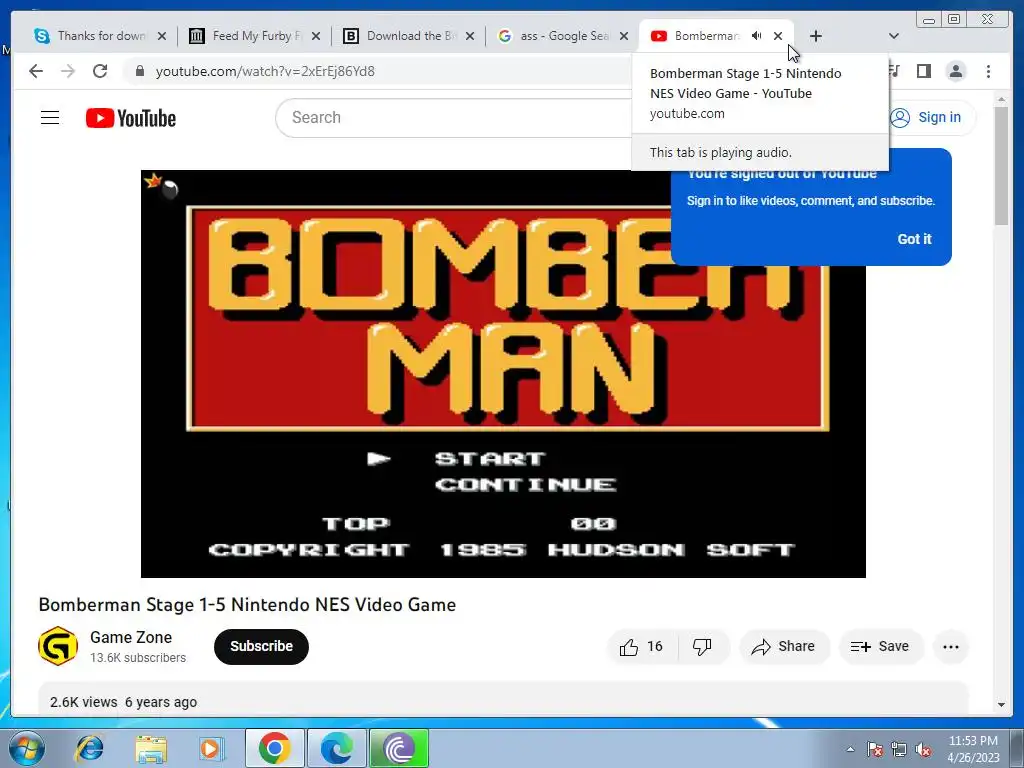Click the video title Bomberman Stage 1-5
The height and width of the screenshot is (768, 1024).
coord(248,605)
